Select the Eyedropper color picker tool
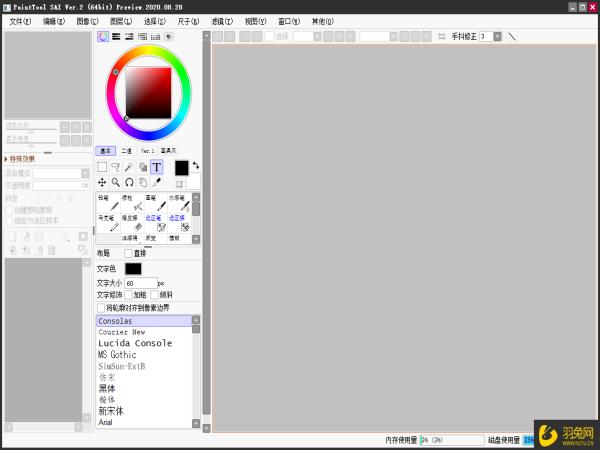600x450 pixels. coord(157,183)
